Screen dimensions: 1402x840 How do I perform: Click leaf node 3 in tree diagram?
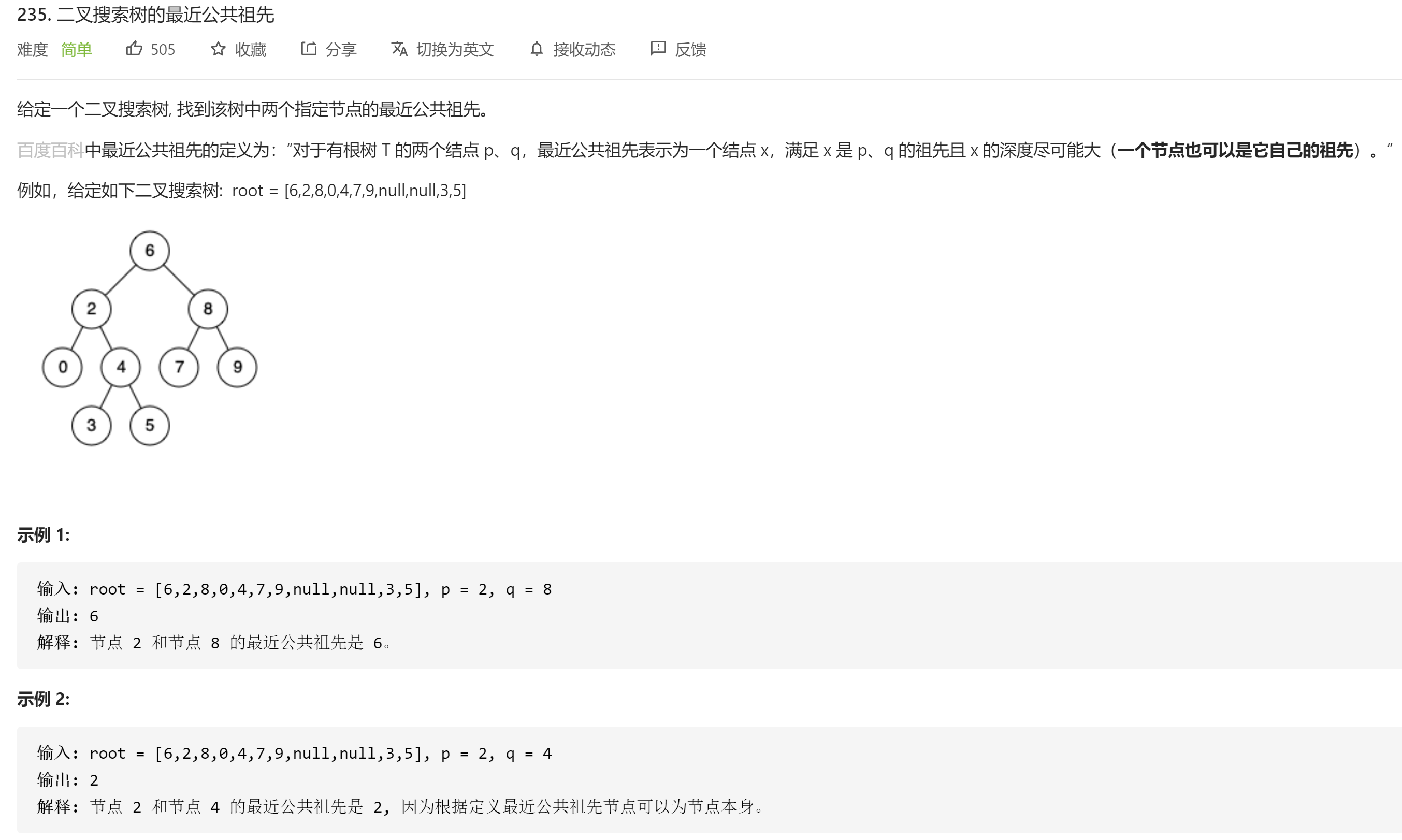(91, 425)
